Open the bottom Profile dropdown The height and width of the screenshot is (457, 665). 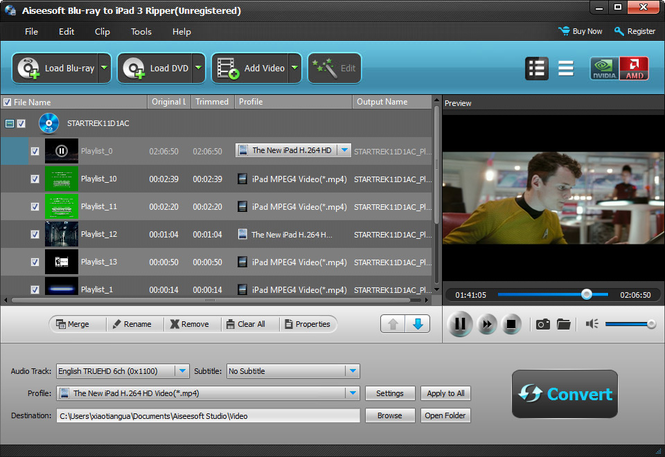(x=352, y=393)
